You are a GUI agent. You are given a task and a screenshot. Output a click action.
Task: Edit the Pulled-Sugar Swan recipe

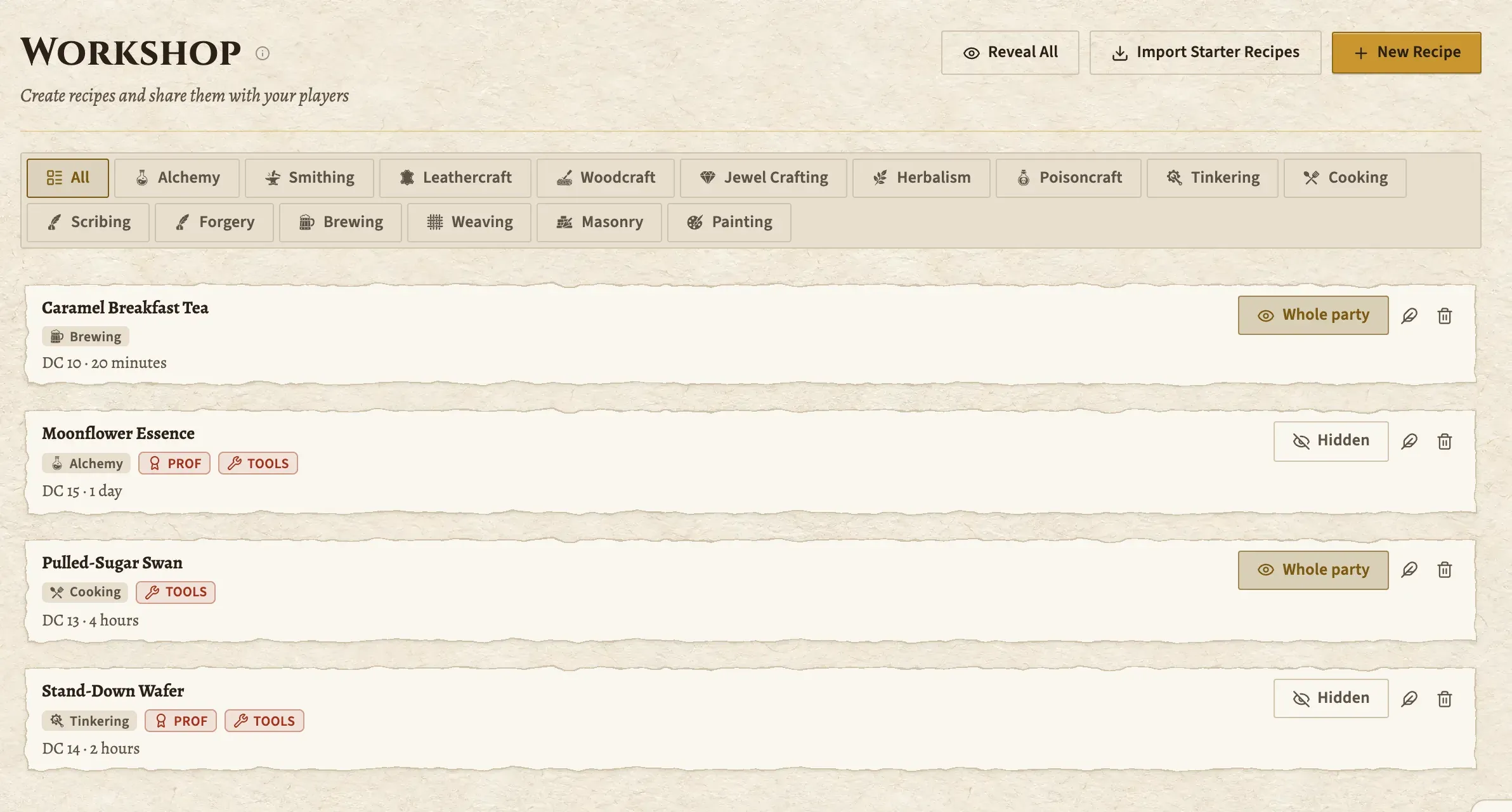pyautogui.click(x=1409, y=569)
